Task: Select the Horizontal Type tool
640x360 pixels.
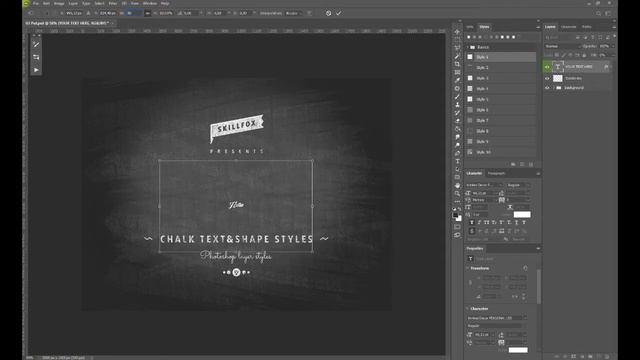Action: coord(457,162)
